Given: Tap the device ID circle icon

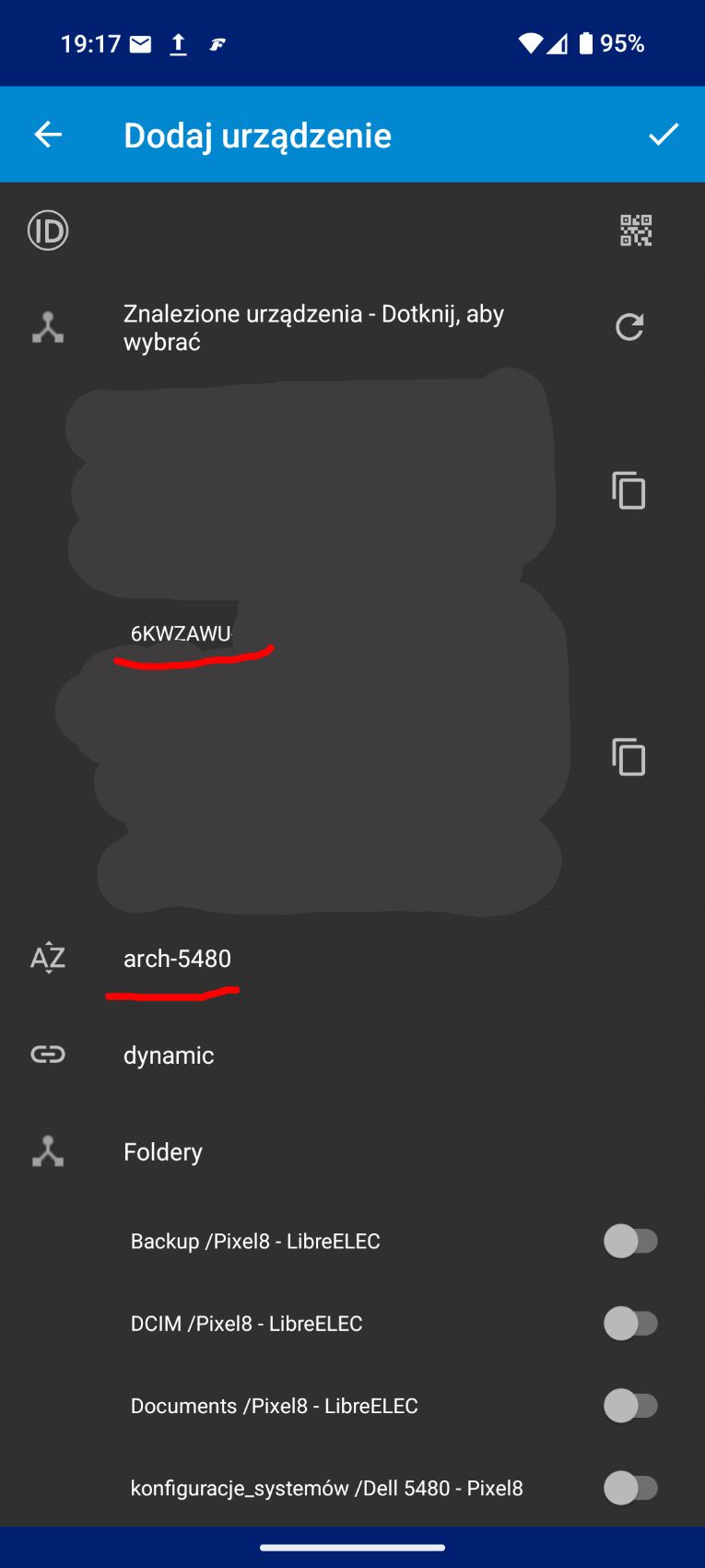Looking at the screenshot, I should point(48,230).
